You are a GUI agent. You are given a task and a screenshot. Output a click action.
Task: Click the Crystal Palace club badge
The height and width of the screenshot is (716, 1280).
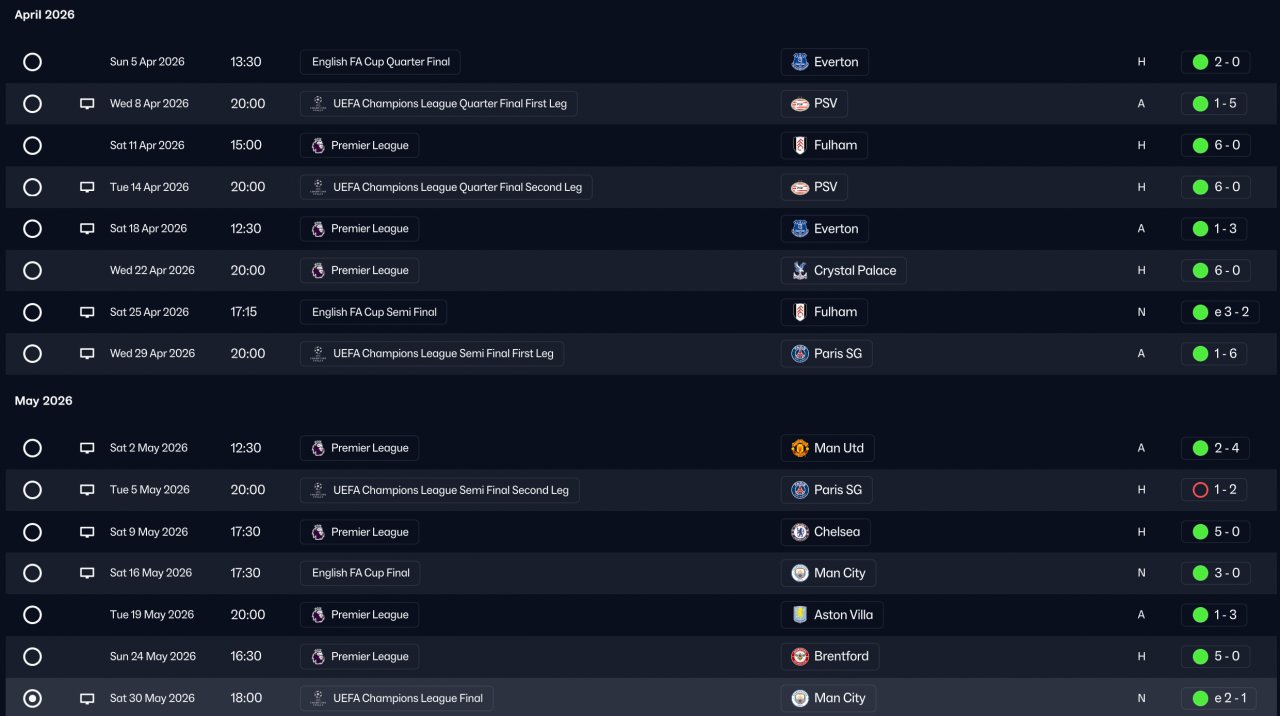(800, 271)
